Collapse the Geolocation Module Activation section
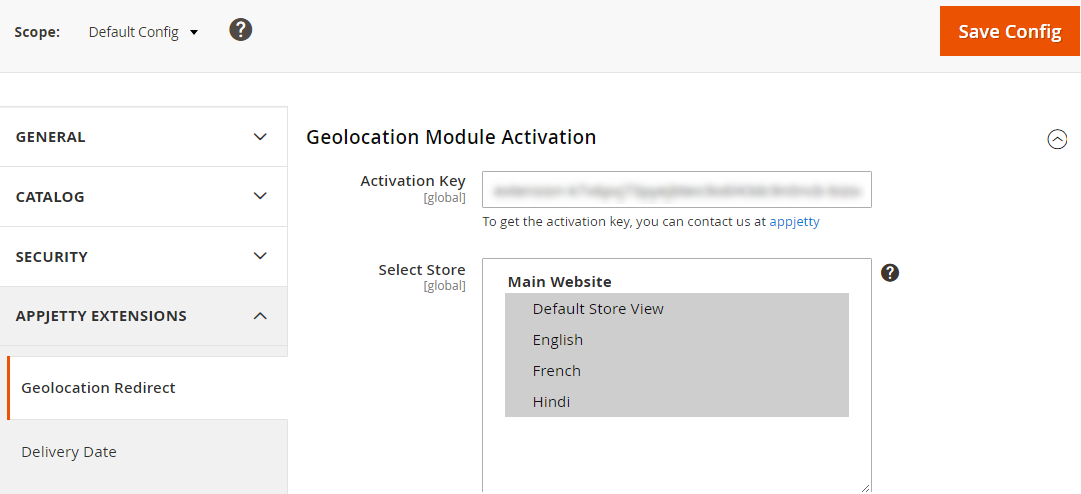Image resolution: width=1081 pixels, height=494 pixels. tap(1057, 140)
